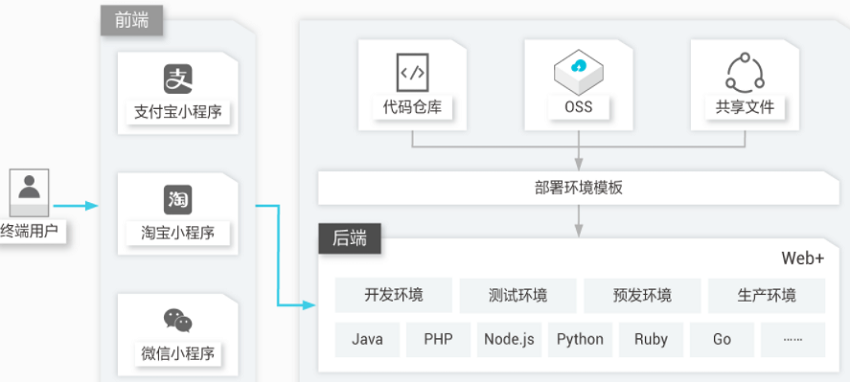Image resolution: width=850 pixels, height=382 pixels.
Task: Choose the PHP language box
Action: [439, 340]
